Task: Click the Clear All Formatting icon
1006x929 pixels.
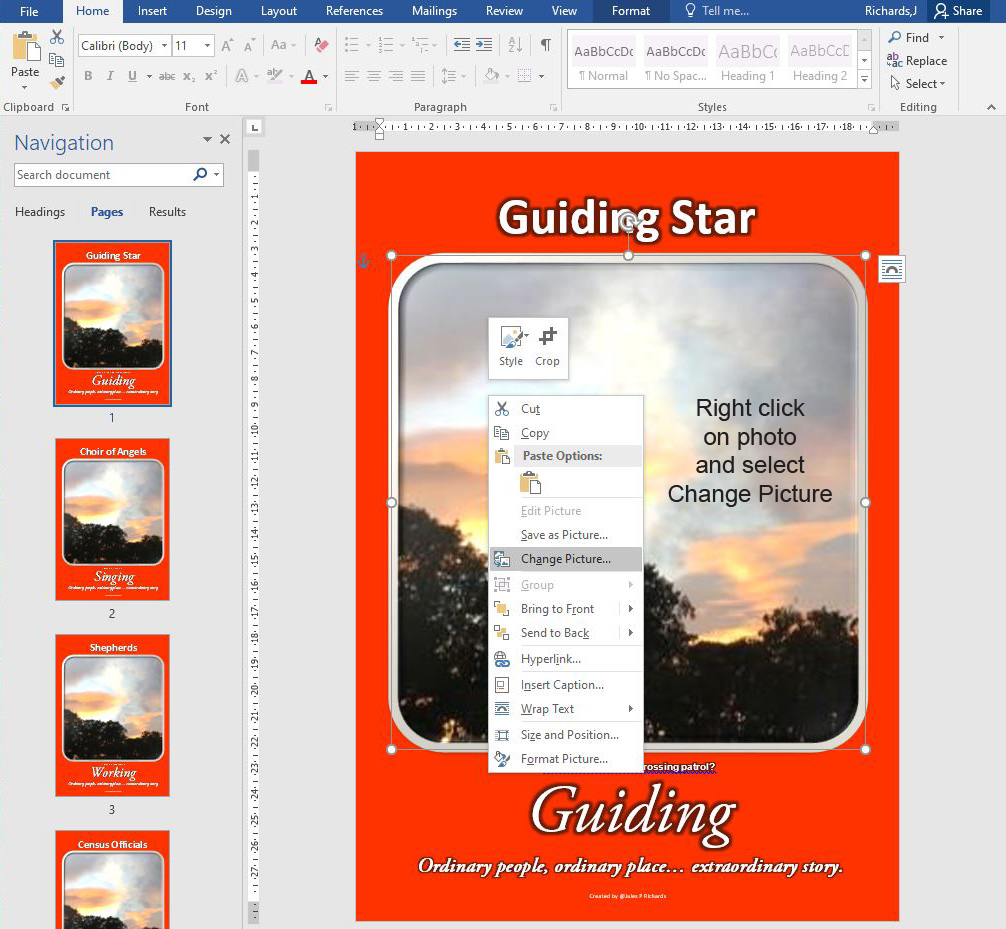Action: click(321, 45)
